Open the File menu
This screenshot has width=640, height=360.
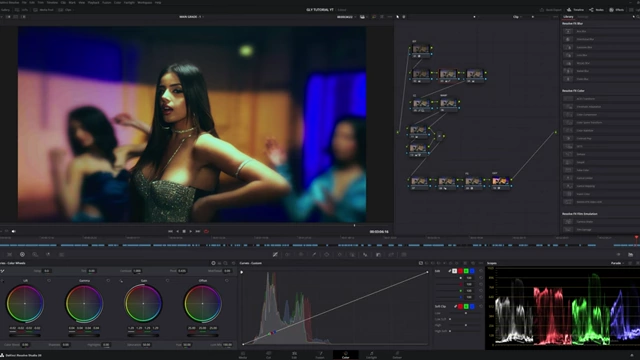[x=24, y=2]
